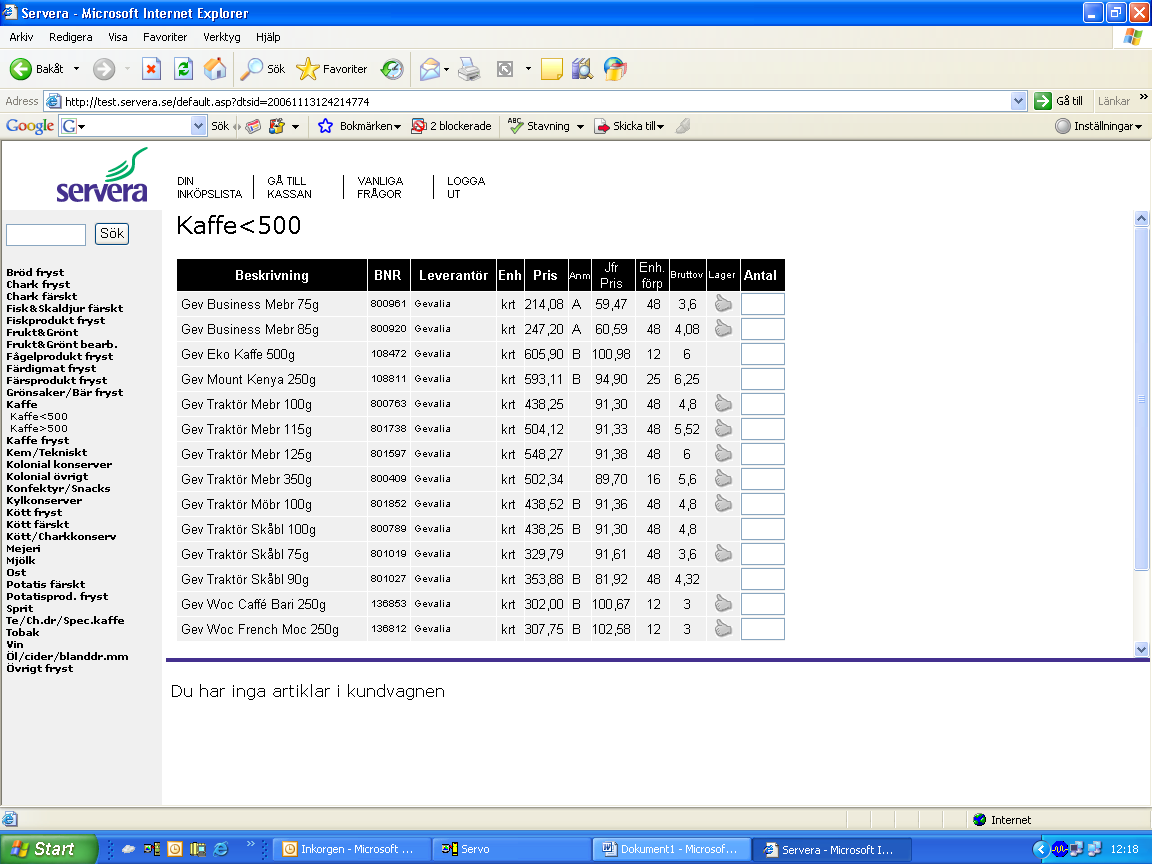The image size is (1152, 864).
Task: Open the Verktyg menu
Action: pos(222,37)
